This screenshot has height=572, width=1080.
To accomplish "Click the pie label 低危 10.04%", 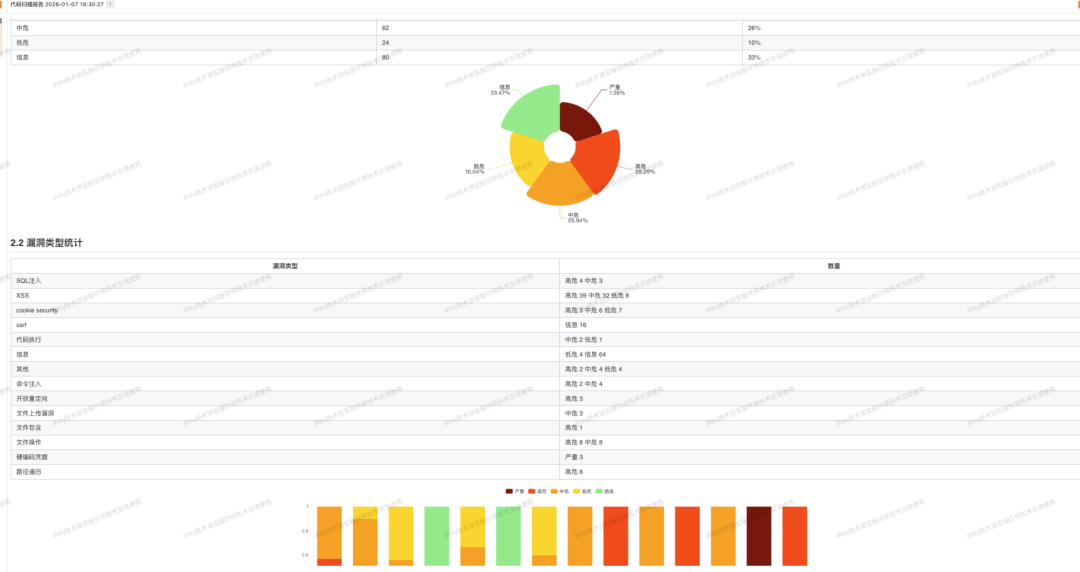I will click(x=475, y=169).
